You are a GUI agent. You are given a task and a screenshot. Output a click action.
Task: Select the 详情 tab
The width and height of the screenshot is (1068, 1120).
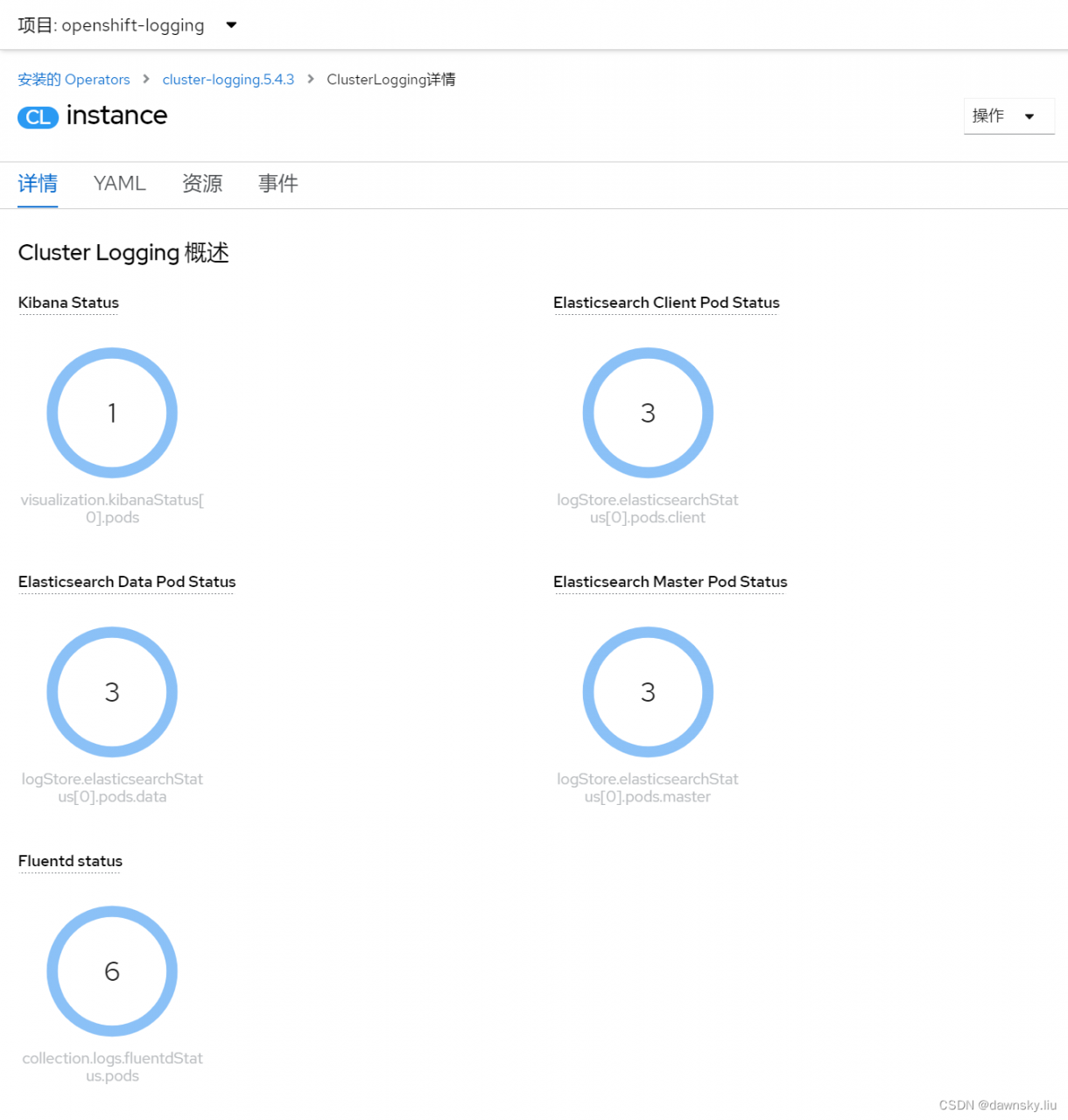[38, 184]
